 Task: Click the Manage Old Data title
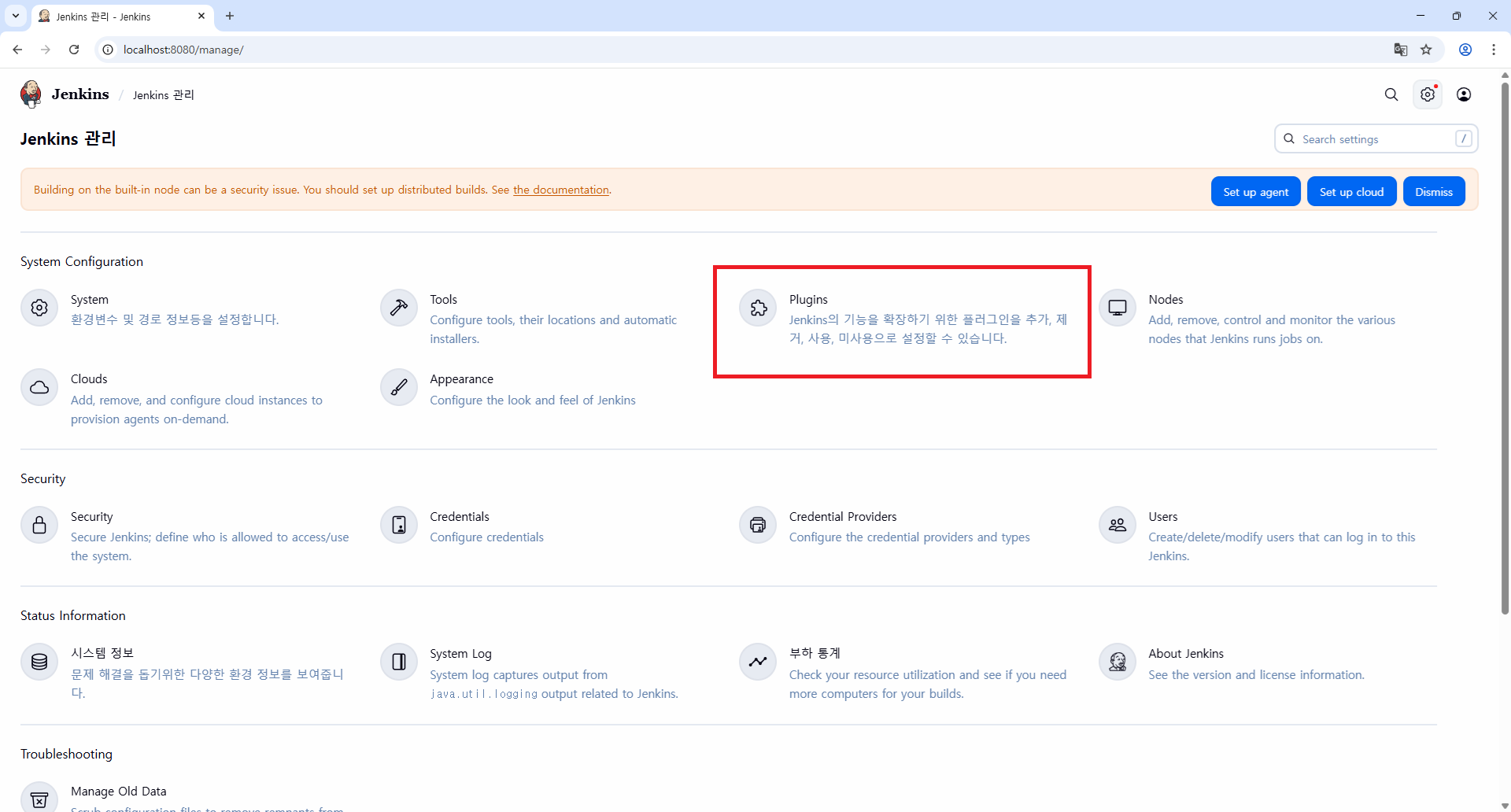(x=119, y=792)
